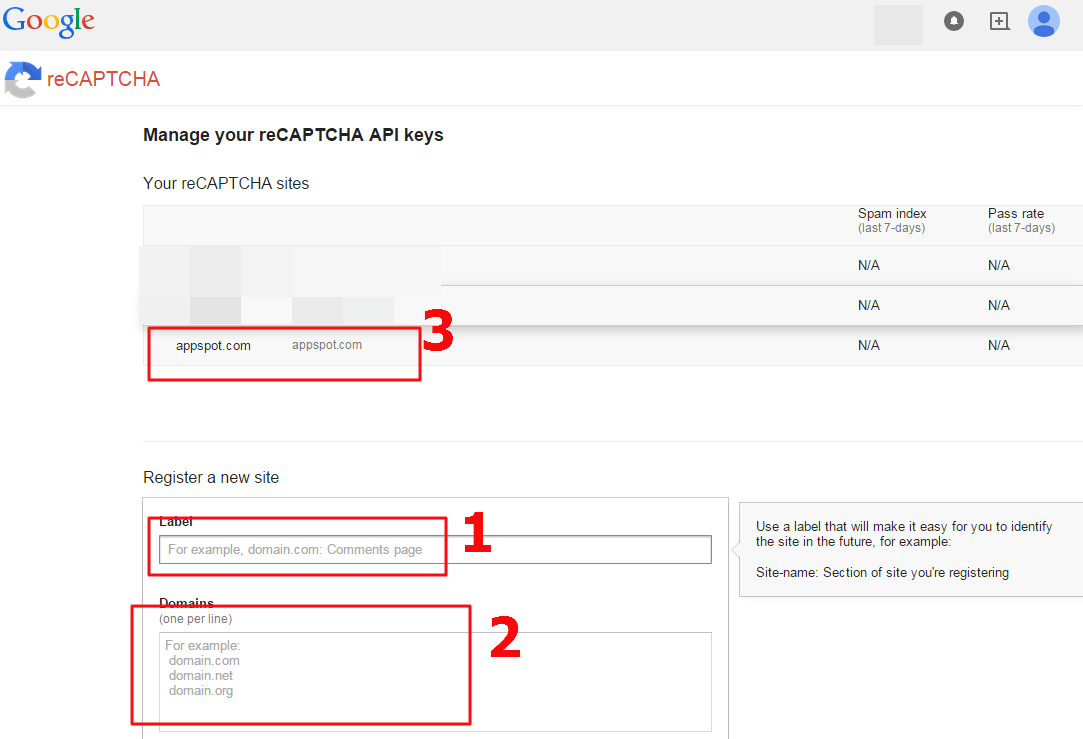Focus the Domains text area

(x=435, y=682)
